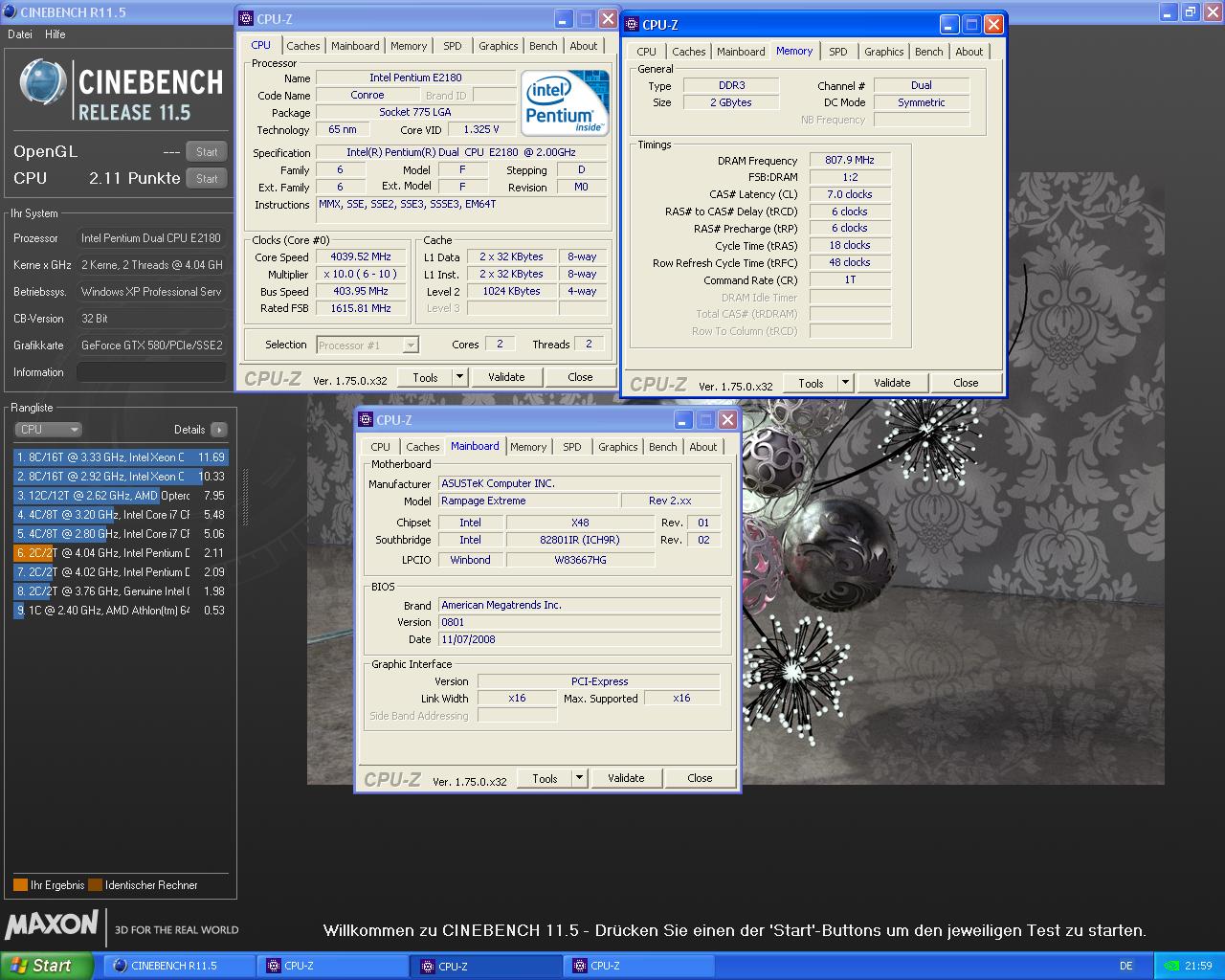Click the orange Ihr Ergebnis legend swatch
This screenshot has width=1225, height=980.
point(20,885)
